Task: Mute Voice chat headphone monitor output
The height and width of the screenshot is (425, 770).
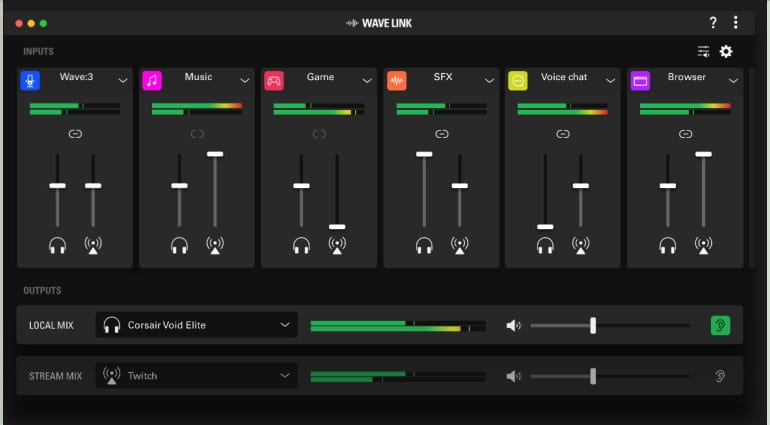Action: (x=545, y=245)
